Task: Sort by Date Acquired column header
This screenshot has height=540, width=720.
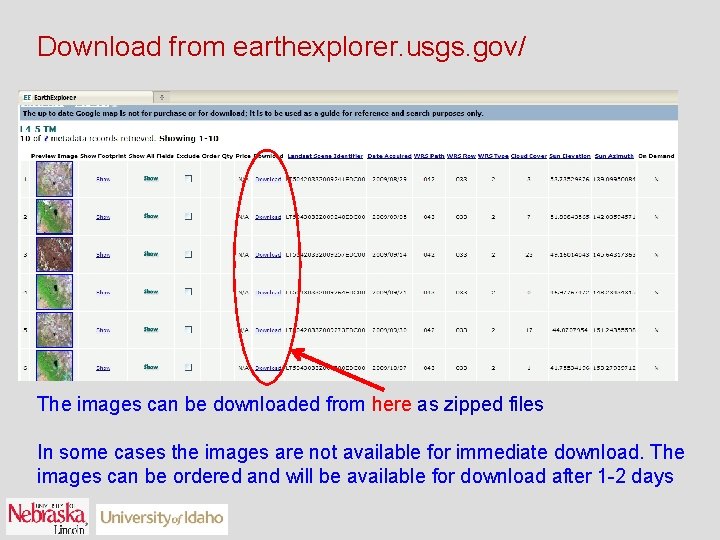Action: click(x=389, y=156)
